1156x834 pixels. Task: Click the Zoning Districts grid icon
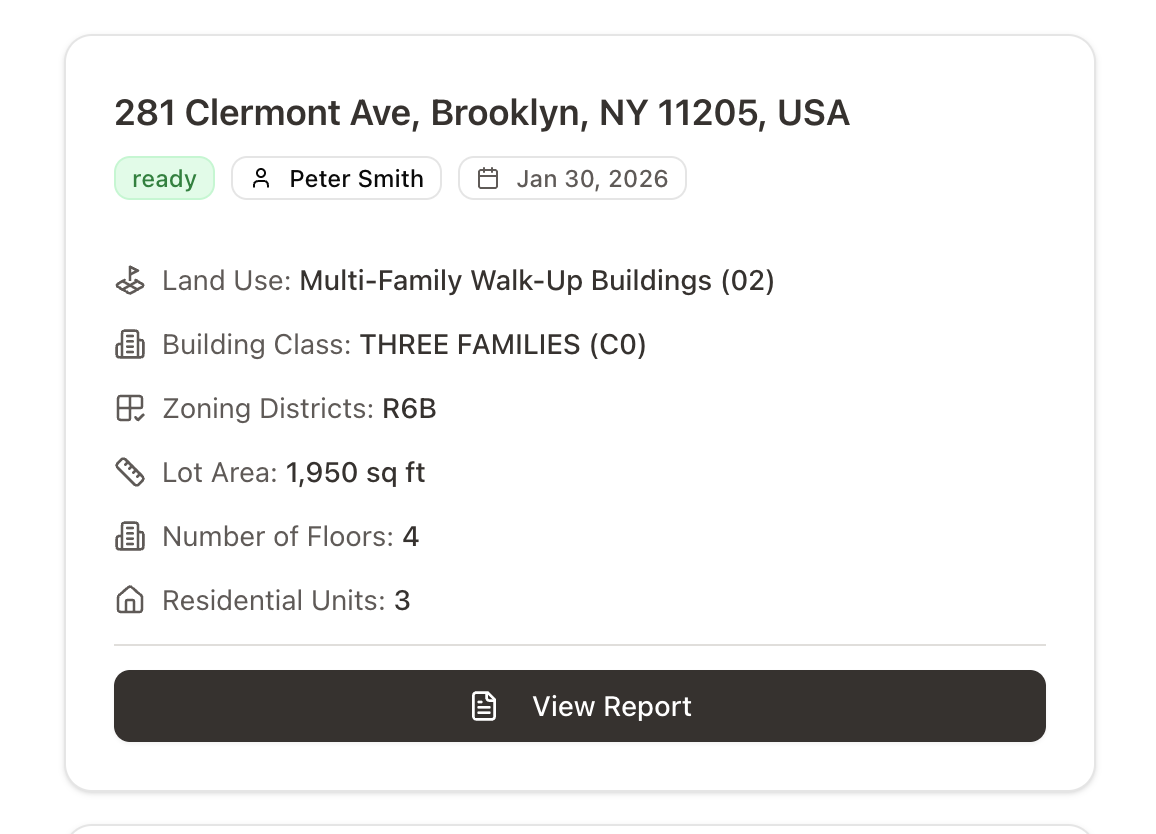pyautogui.click(x=130, y=408)
